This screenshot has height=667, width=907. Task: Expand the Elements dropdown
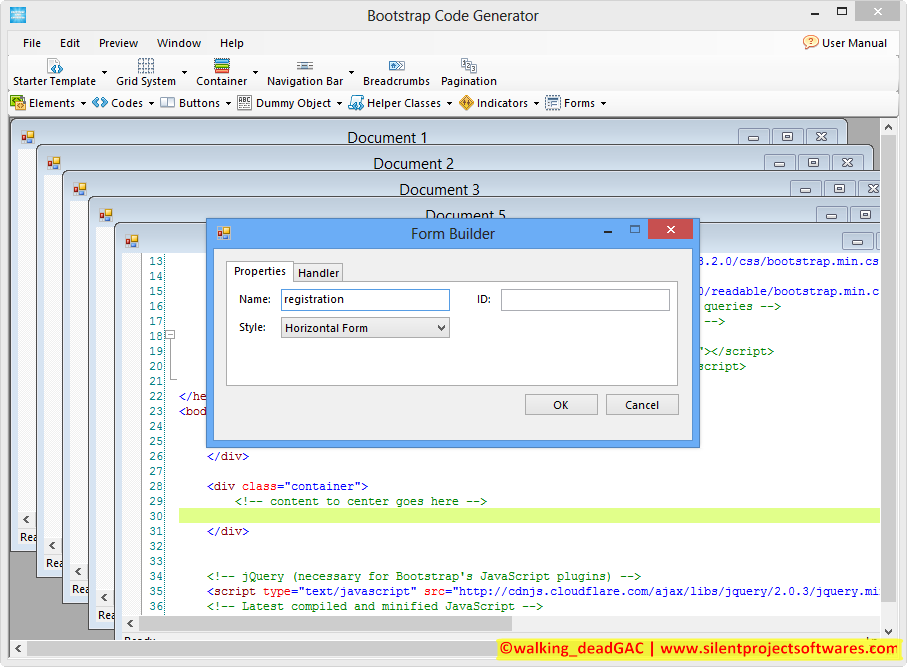[82, 103]
